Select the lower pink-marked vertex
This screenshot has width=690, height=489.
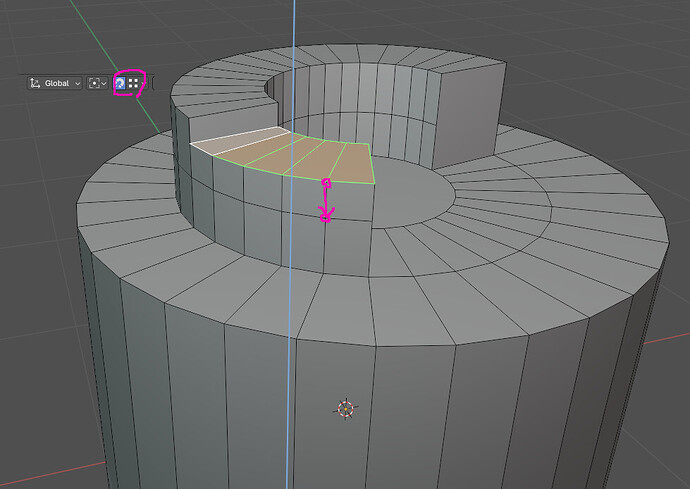[325, 217]
